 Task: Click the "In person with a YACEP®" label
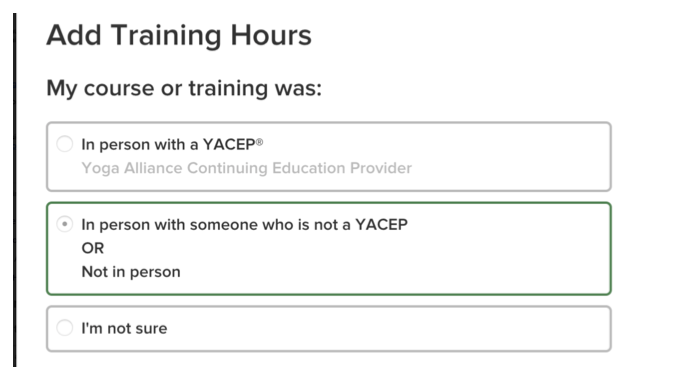[x=172, y=144]
